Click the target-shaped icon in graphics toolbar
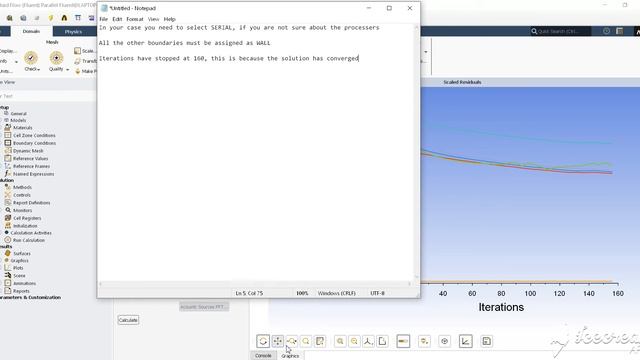The width and height of the screenshot is (640, 360). [444, 341]
